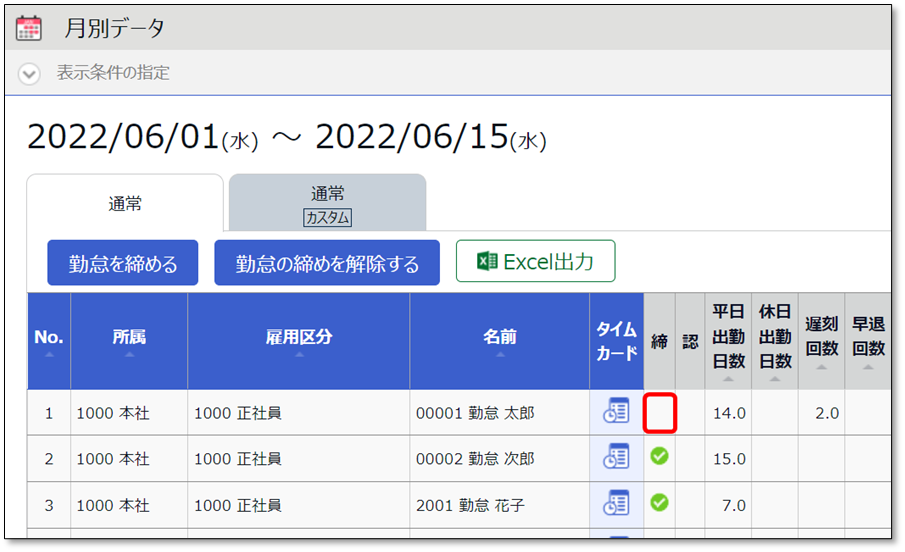Click the Excel icon in export button
The height and width of the screenshot is (552, 905).
(x=487, y=262)
